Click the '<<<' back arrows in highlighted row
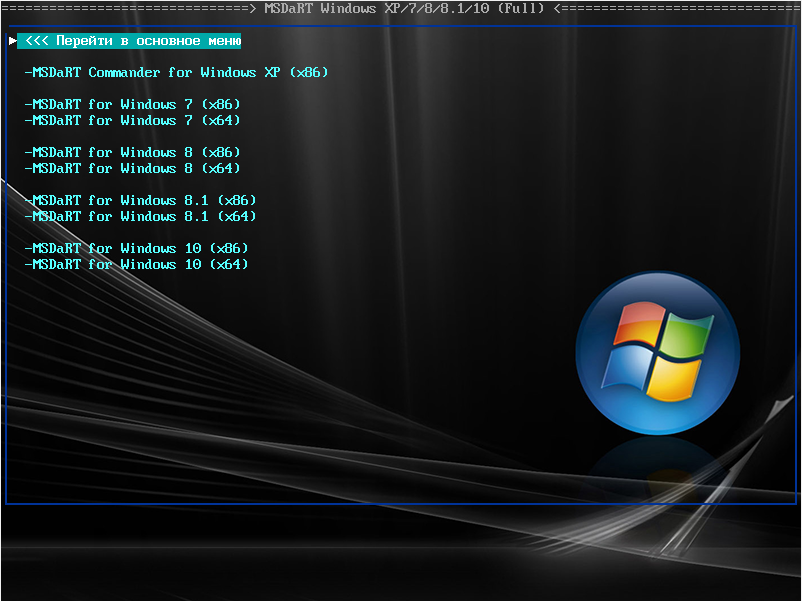 point(36,41)
